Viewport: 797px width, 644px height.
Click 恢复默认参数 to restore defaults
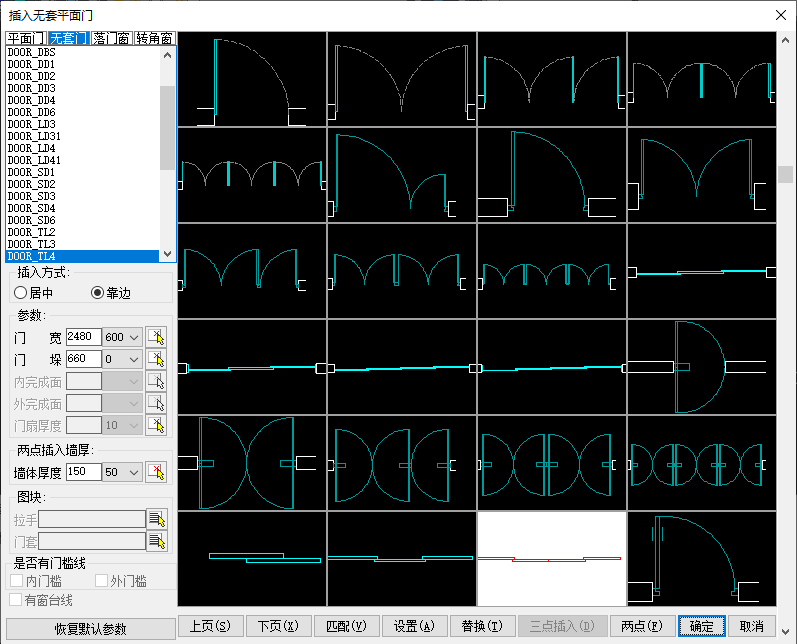90,629
